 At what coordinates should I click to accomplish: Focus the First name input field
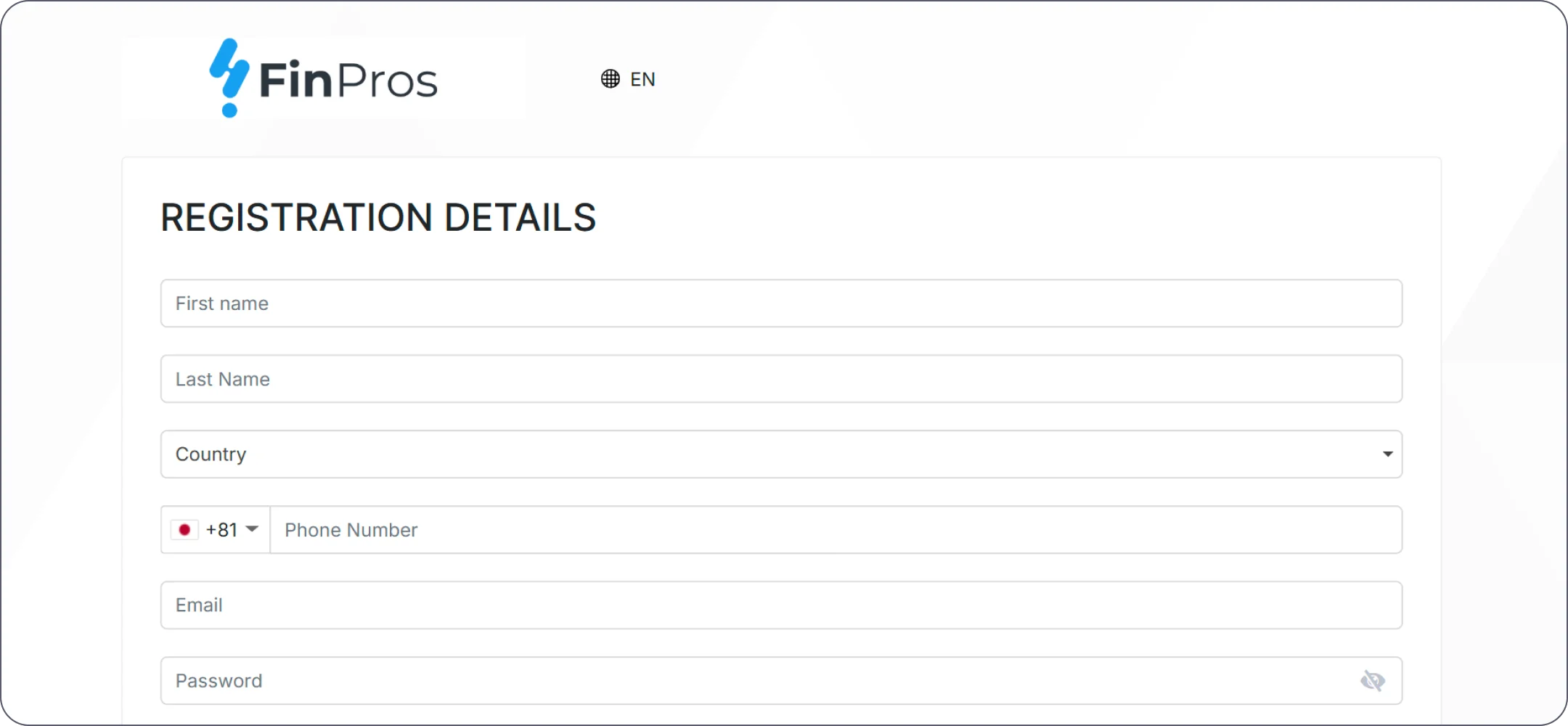click(x=780, y=303)
